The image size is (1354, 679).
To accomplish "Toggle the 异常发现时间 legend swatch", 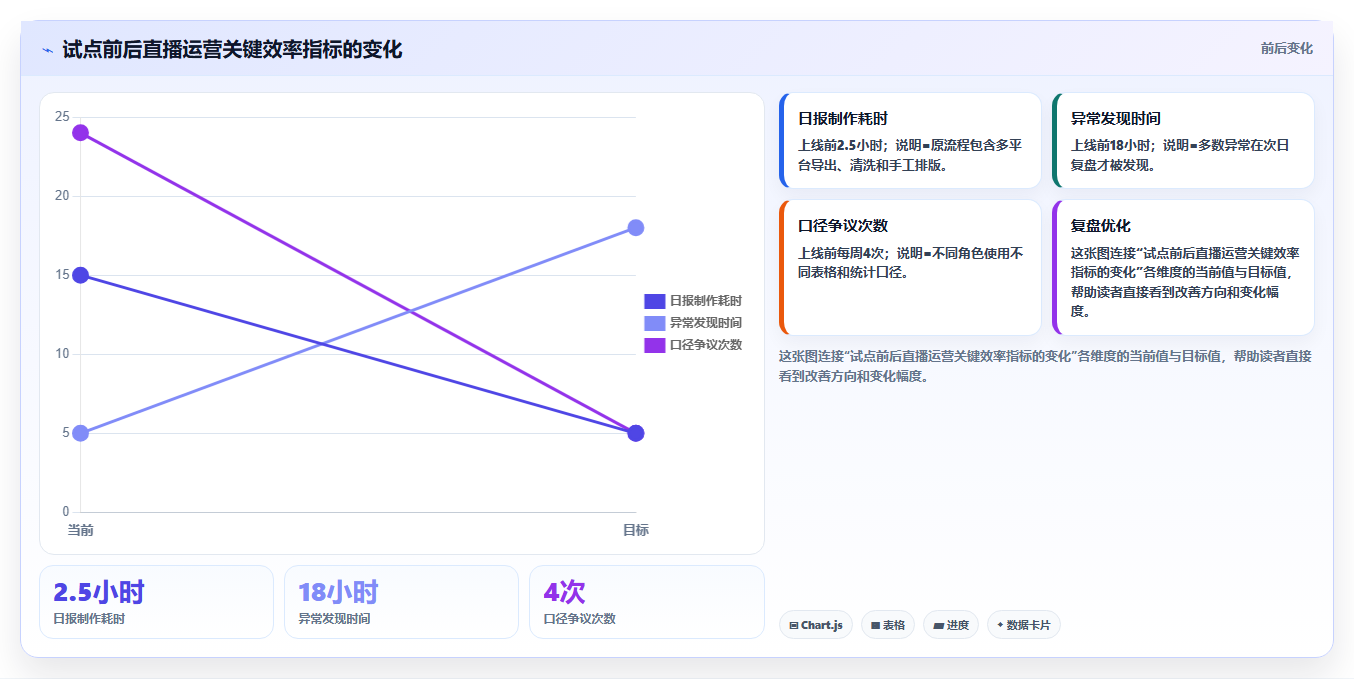I will point(654,323).
